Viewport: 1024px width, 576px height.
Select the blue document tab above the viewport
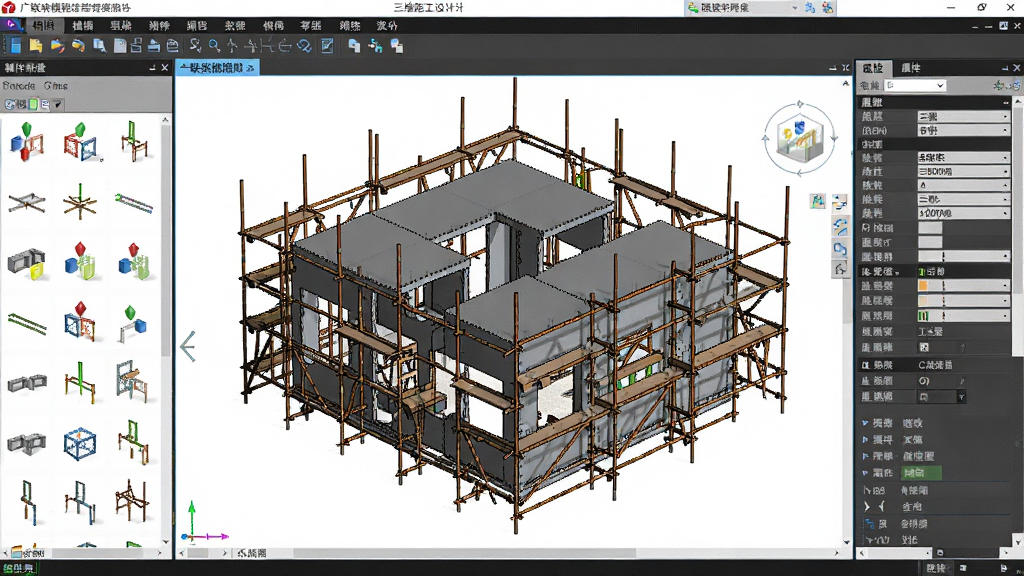pos(217,67)
